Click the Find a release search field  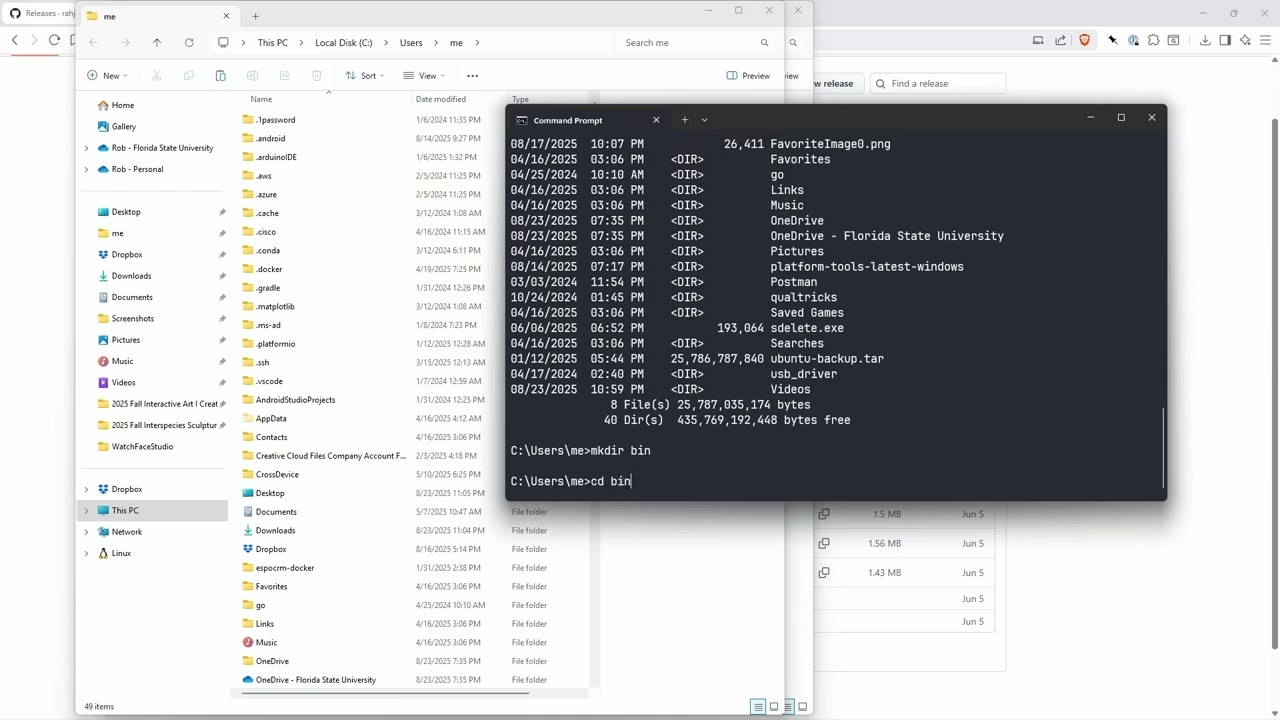938,83
